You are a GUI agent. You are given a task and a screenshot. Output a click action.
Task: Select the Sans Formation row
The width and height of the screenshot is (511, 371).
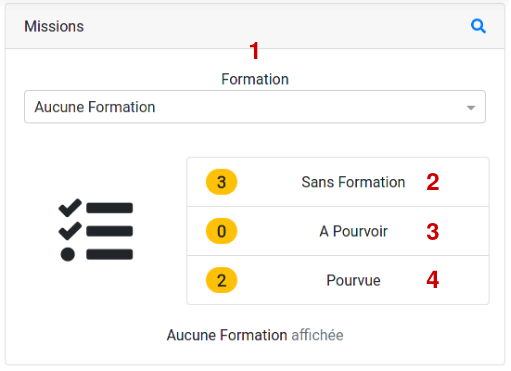click(x=338, y=182)
